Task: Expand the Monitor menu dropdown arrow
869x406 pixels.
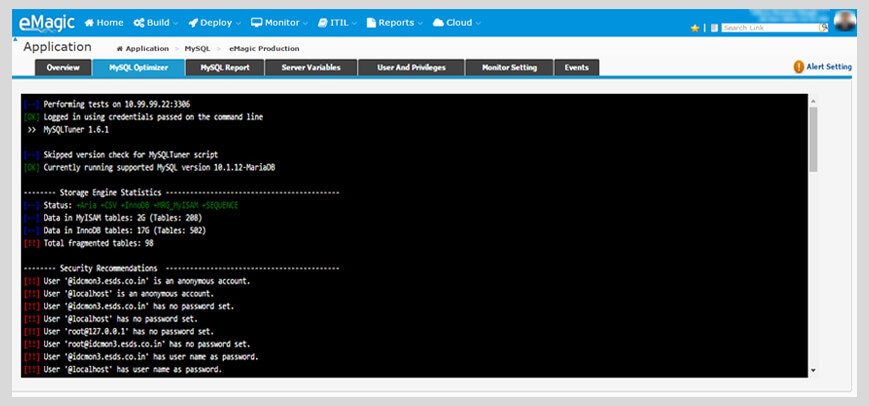Action: tap(305, 23)
